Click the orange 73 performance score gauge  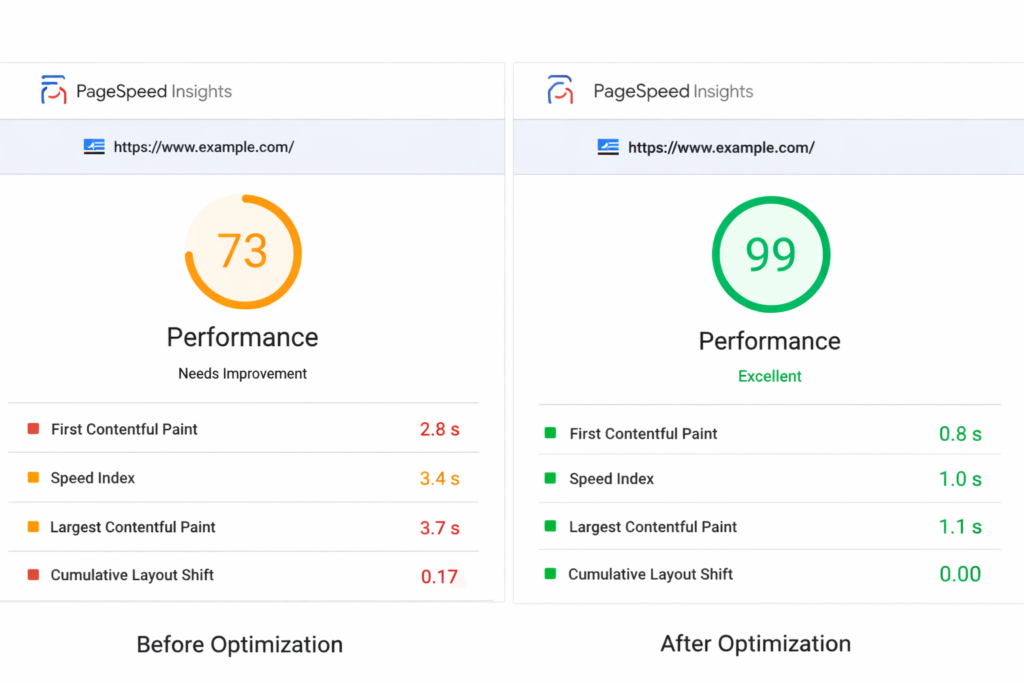243,251
